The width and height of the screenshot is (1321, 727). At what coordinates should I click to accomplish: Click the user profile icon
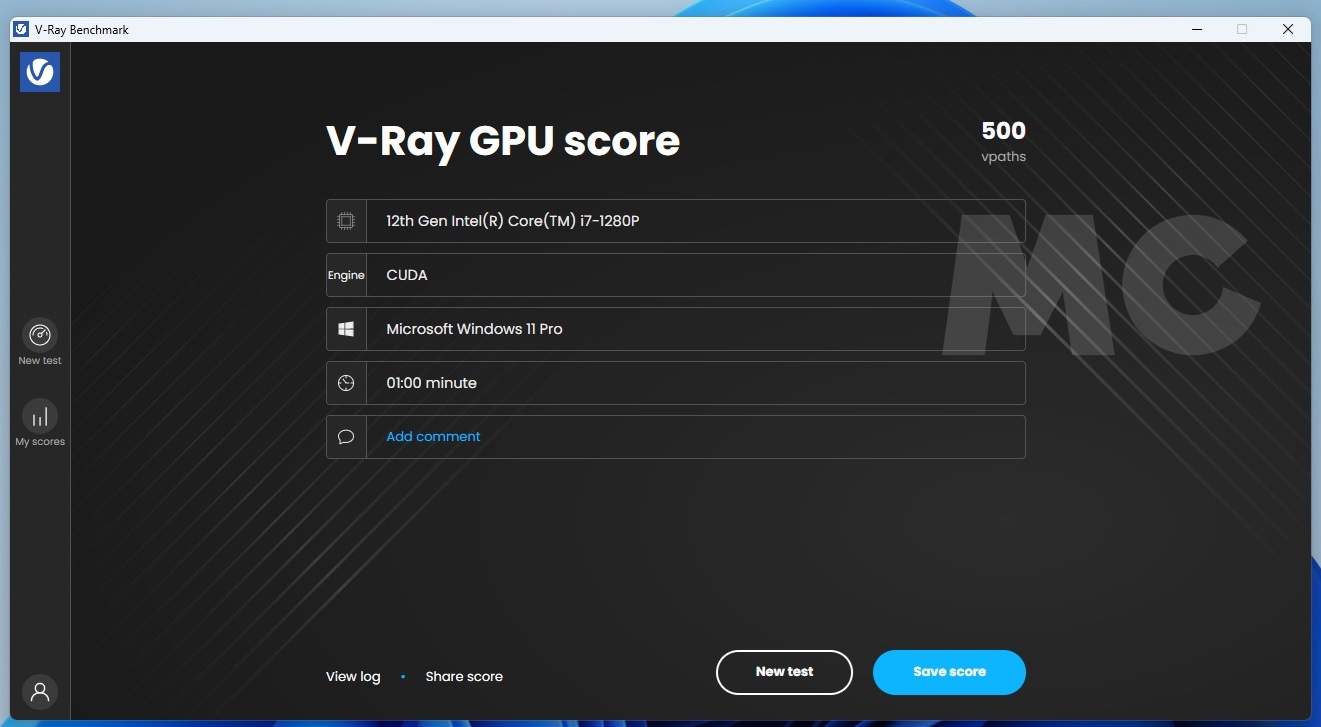40,692
